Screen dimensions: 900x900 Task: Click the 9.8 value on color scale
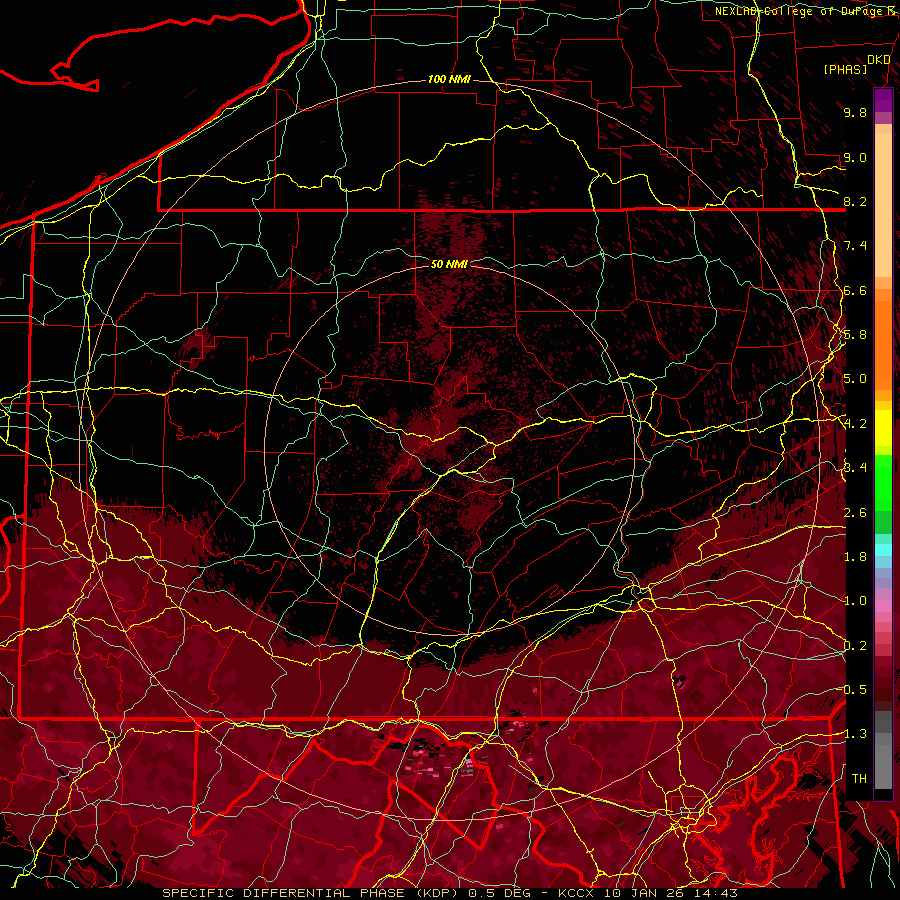[855, 112]
